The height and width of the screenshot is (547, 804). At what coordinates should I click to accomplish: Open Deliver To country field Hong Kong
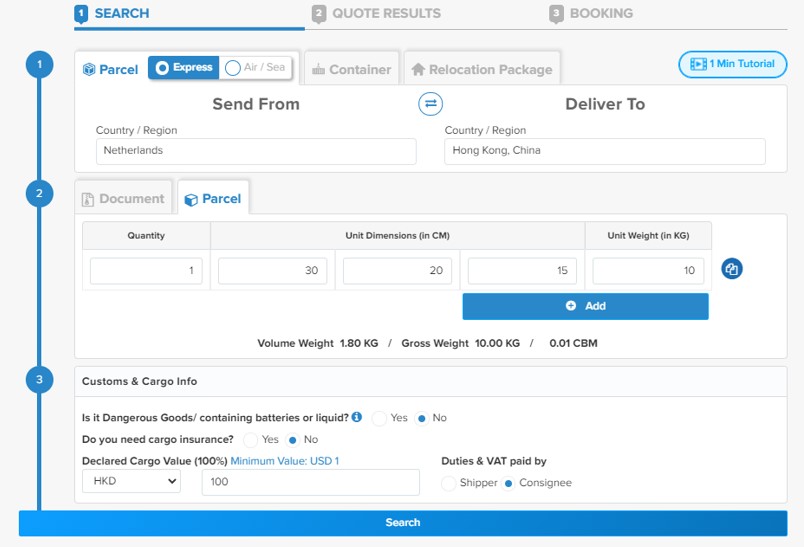point(605,151)
